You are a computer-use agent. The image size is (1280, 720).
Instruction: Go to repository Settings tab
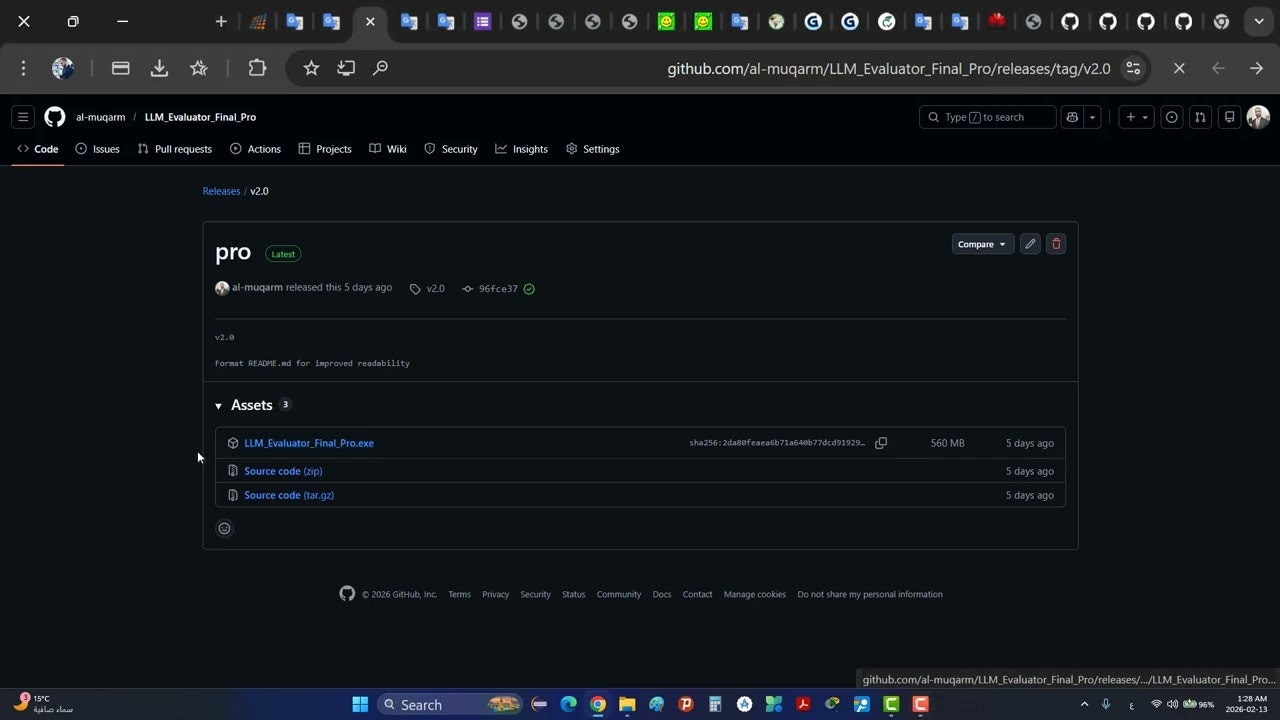click(x=593, y=149)
